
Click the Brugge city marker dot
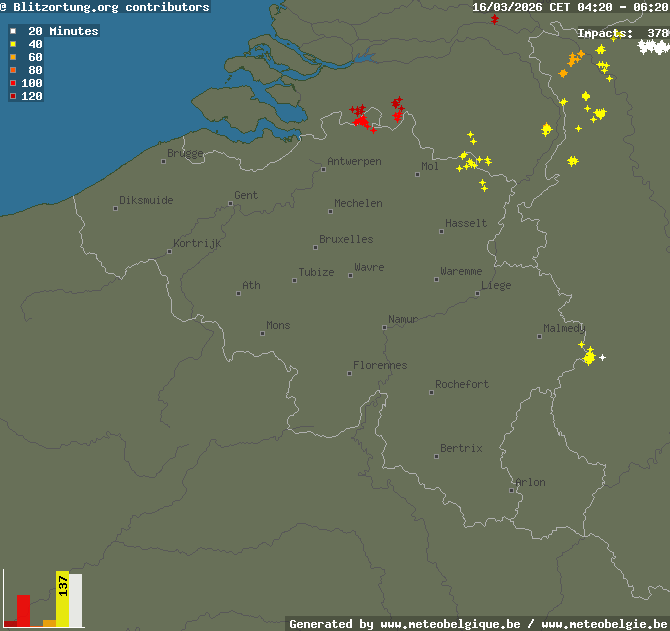point(164,160)
